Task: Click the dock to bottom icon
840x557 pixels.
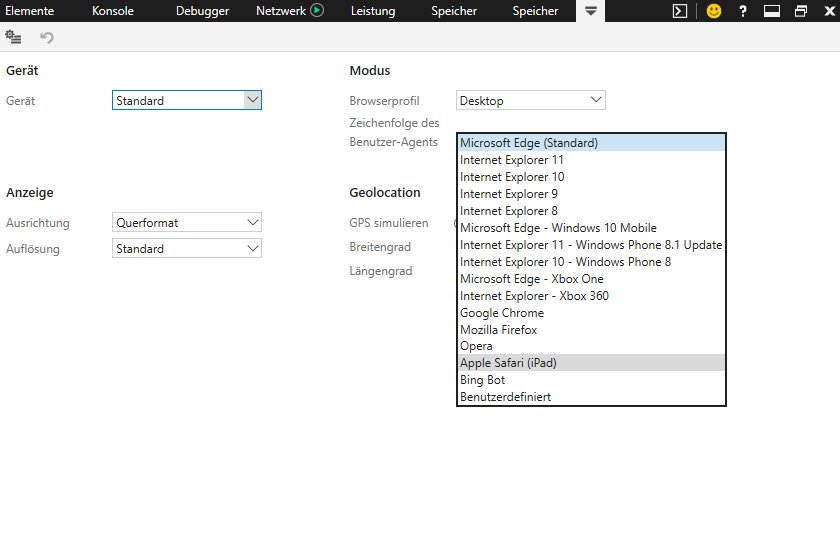Action: tap(771, 11)
